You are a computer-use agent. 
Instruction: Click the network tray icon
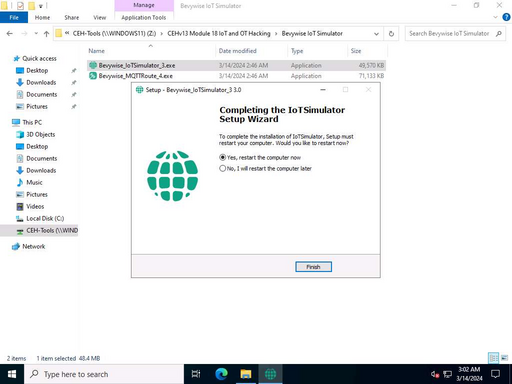tap(447, 374)
